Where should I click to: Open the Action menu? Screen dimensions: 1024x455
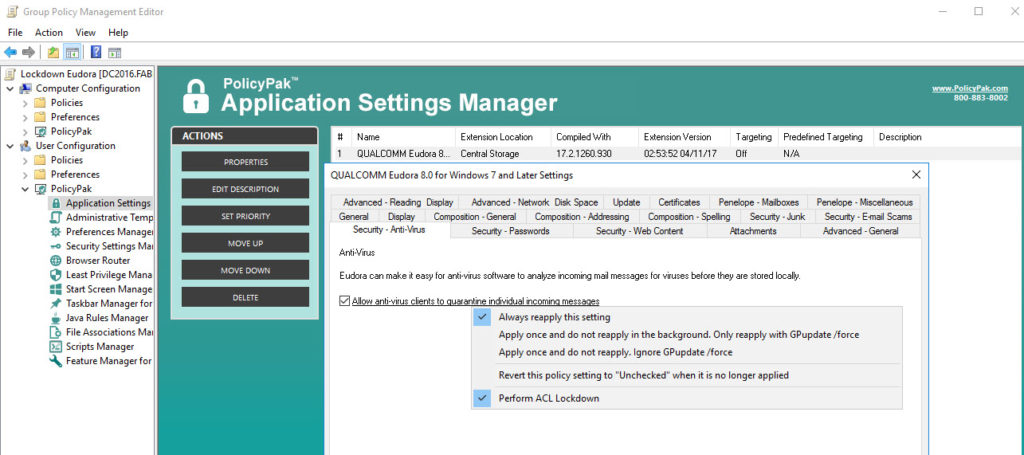pyautogui.click(x=49, y=32)
